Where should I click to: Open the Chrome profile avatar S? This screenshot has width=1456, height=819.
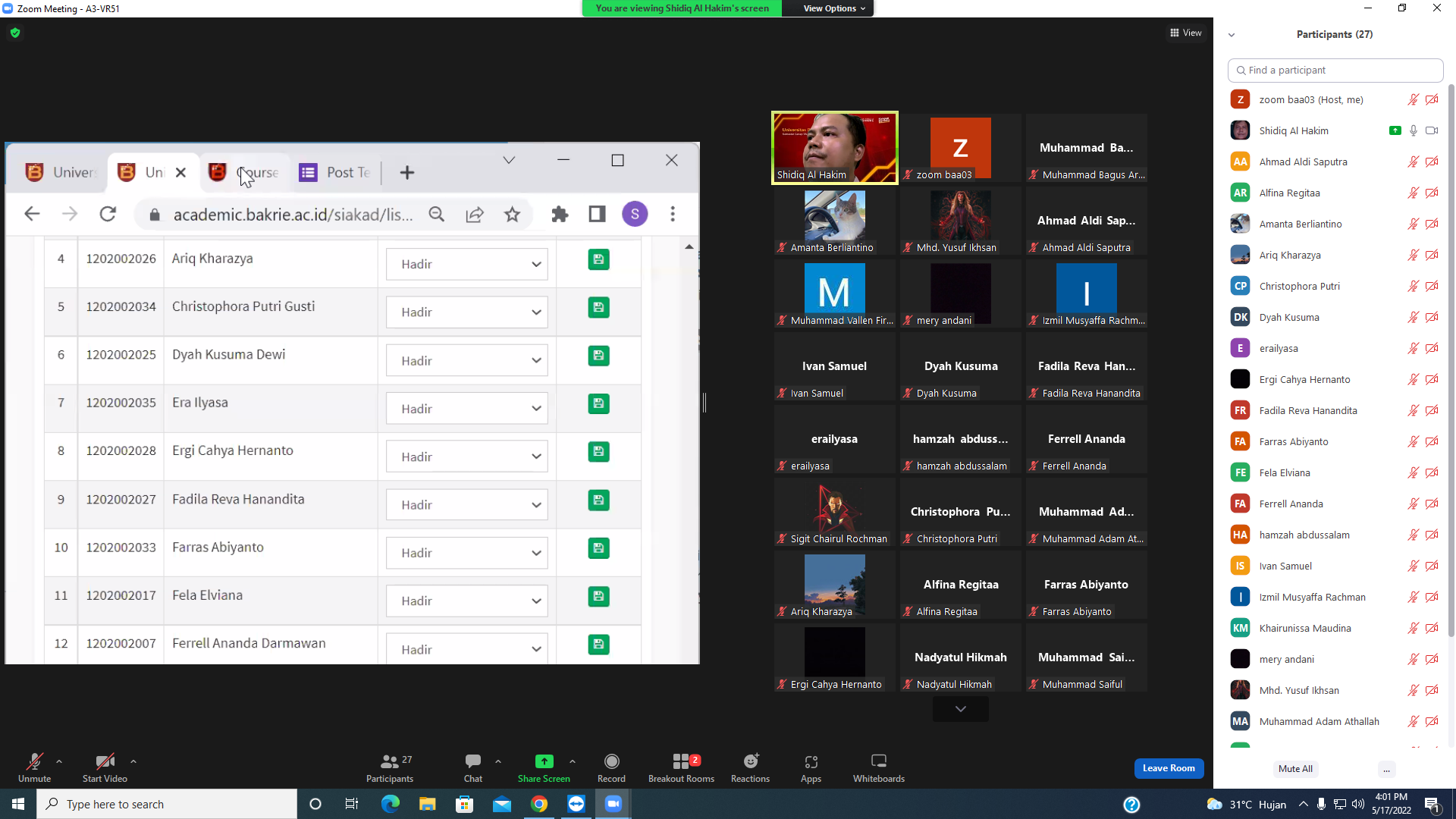pyautogui.click(x=635, y=215)
